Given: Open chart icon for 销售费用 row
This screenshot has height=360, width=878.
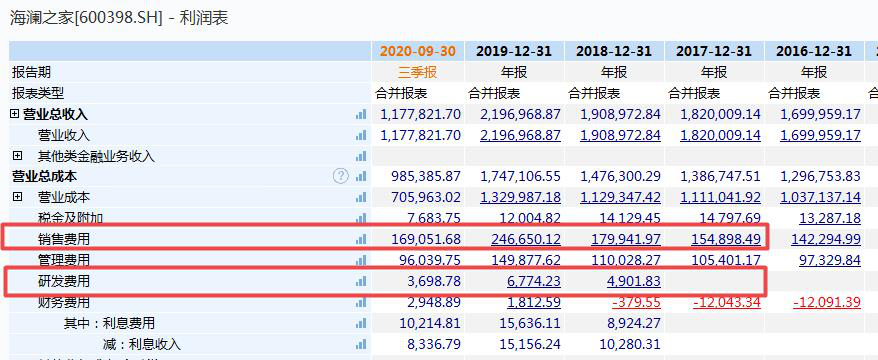Looking at the screenshot, I should 361,239.
